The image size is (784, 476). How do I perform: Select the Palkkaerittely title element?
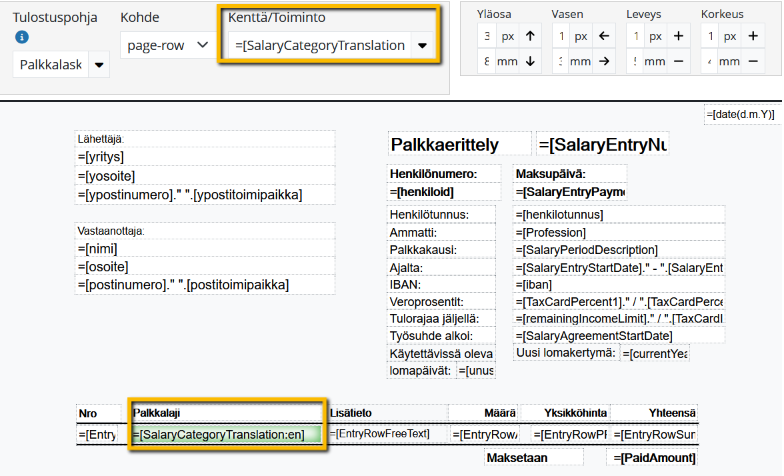[458, 145]
